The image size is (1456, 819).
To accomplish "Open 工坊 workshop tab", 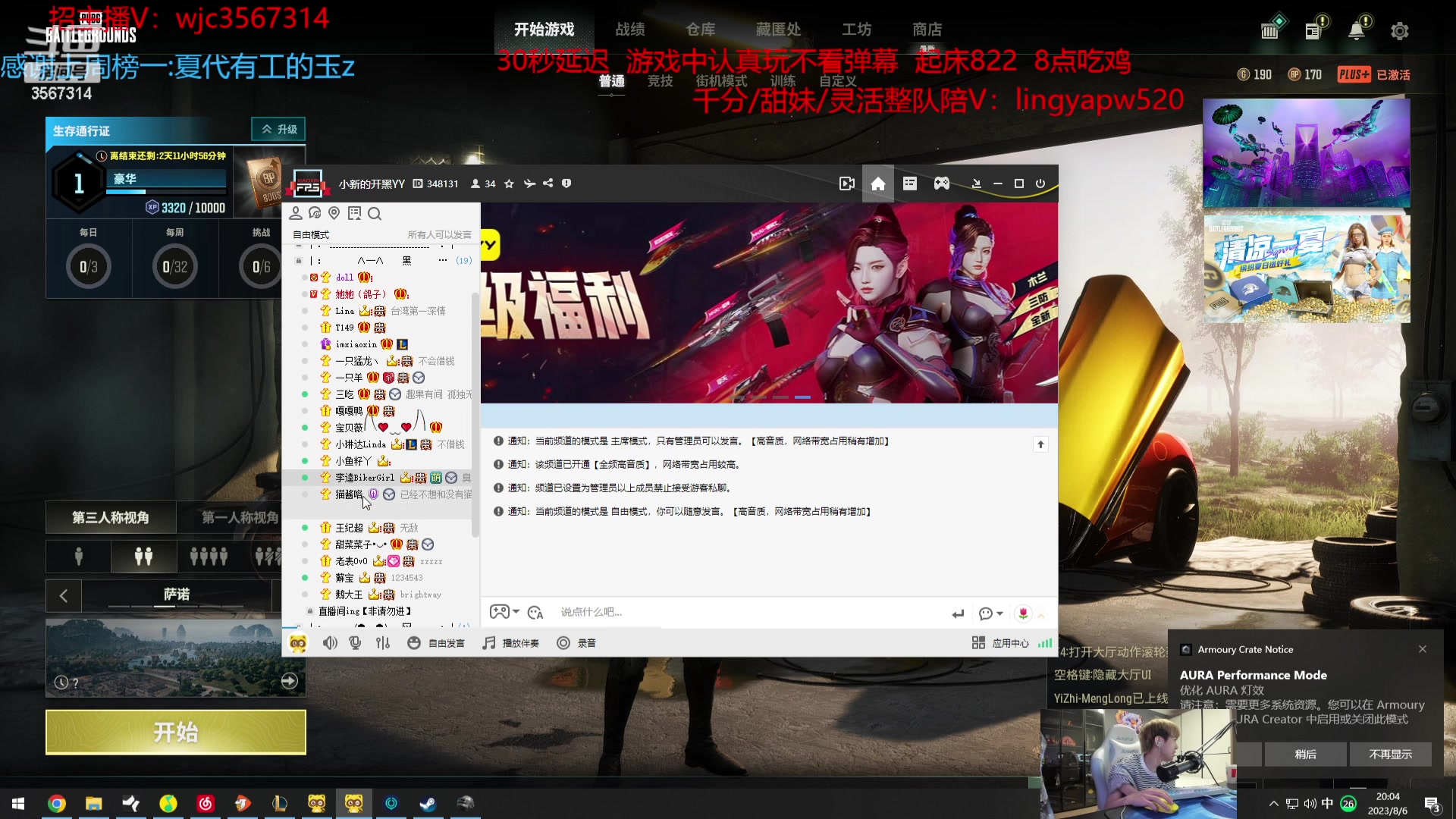I will point(856,30).
